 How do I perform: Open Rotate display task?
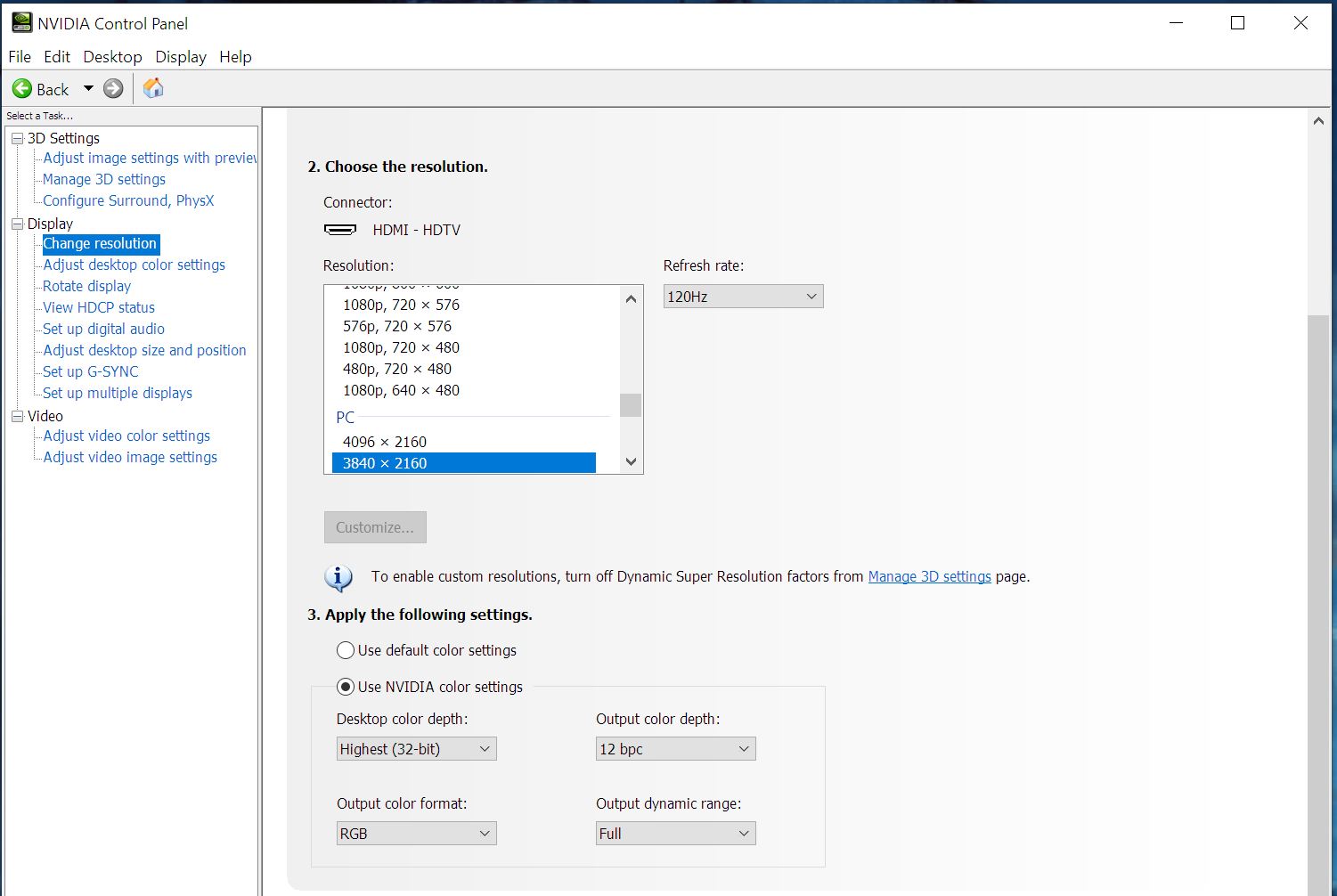point(86,286)
